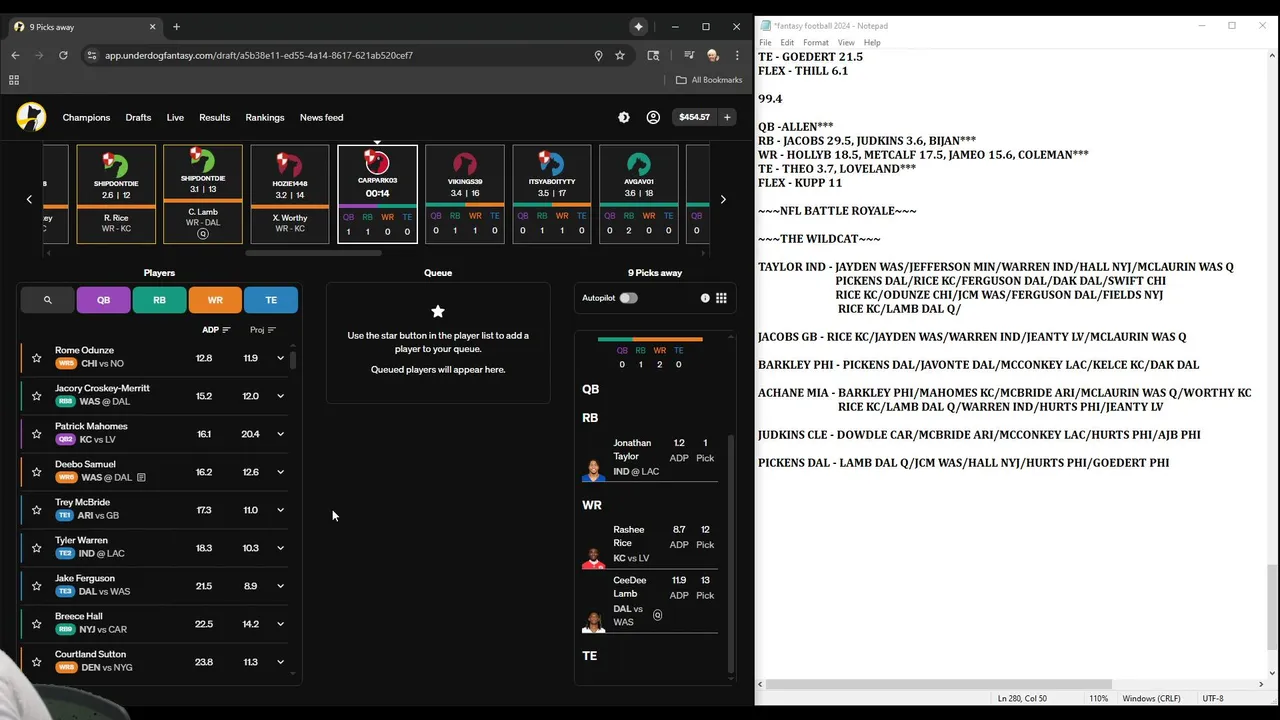Viewport: 1280px width, 720px height.
Task: Open the draft board grid view icon
Action: coord(721,298)
